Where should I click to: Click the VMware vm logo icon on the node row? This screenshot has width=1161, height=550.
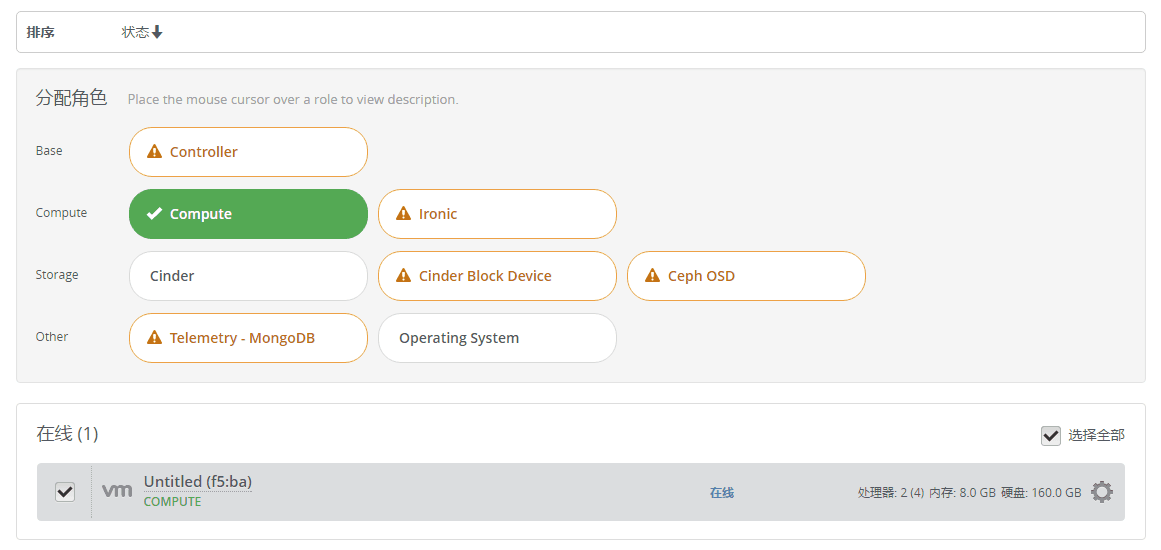[117, 490]
